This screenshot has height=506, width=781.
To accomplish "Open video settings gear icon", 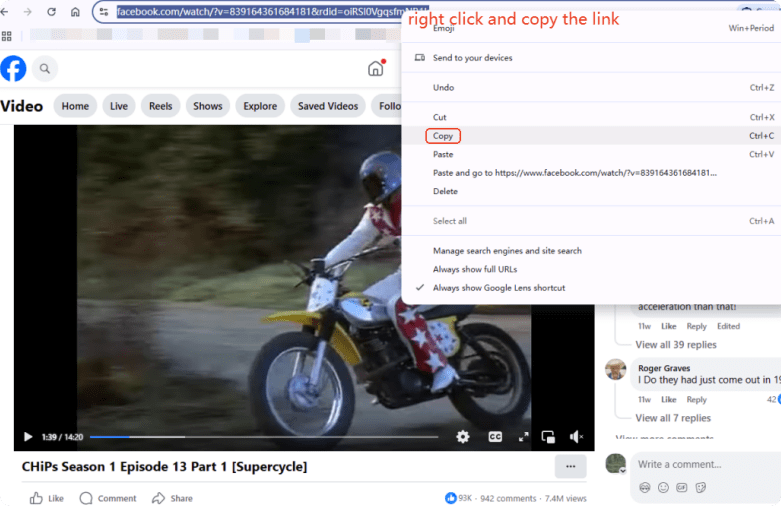I will point(462,437).
